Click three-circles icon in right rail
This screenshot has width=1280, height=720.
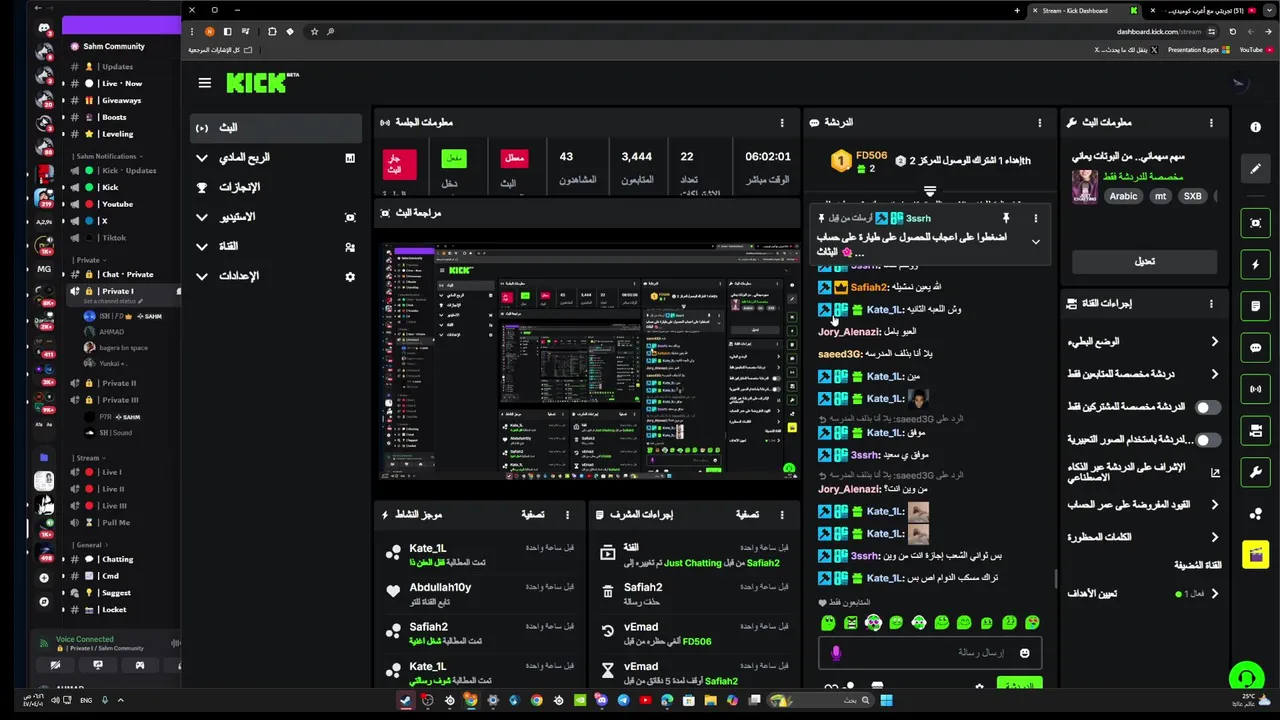click(x=1256, y=514)
